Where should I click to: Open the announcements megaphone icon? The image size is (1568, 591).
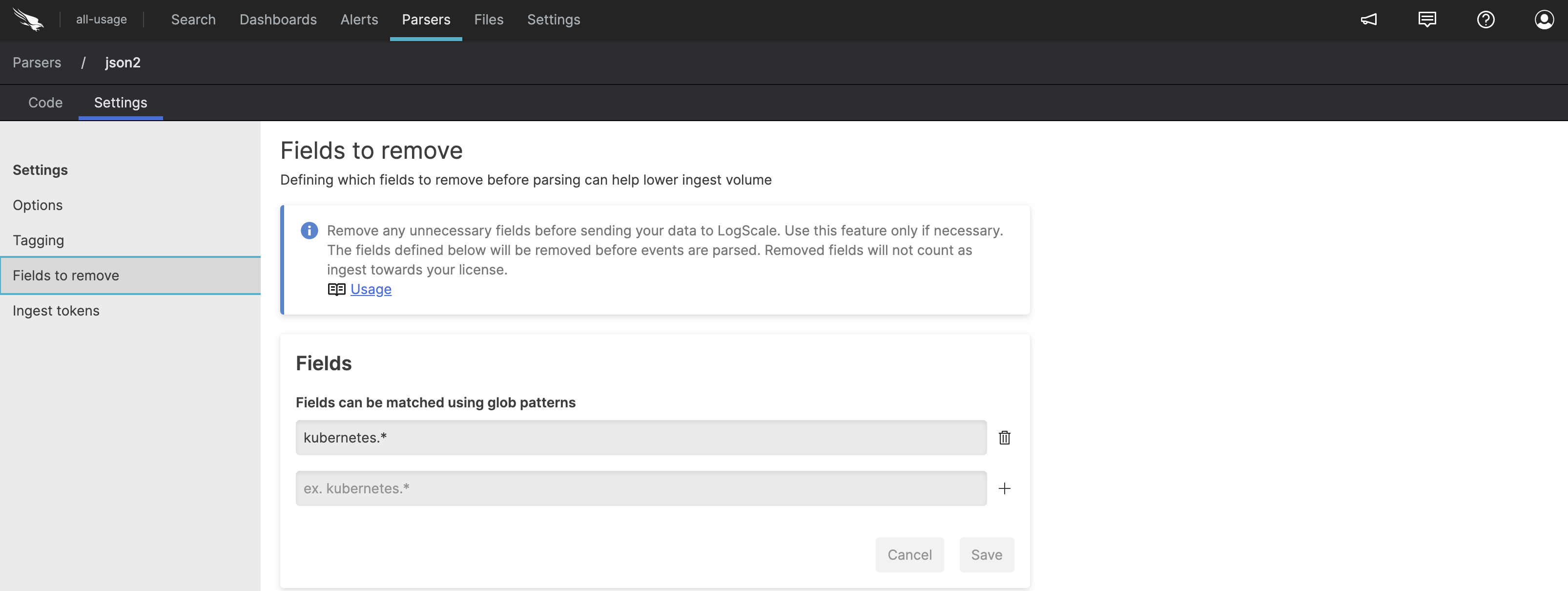(x=1368, y=20)
